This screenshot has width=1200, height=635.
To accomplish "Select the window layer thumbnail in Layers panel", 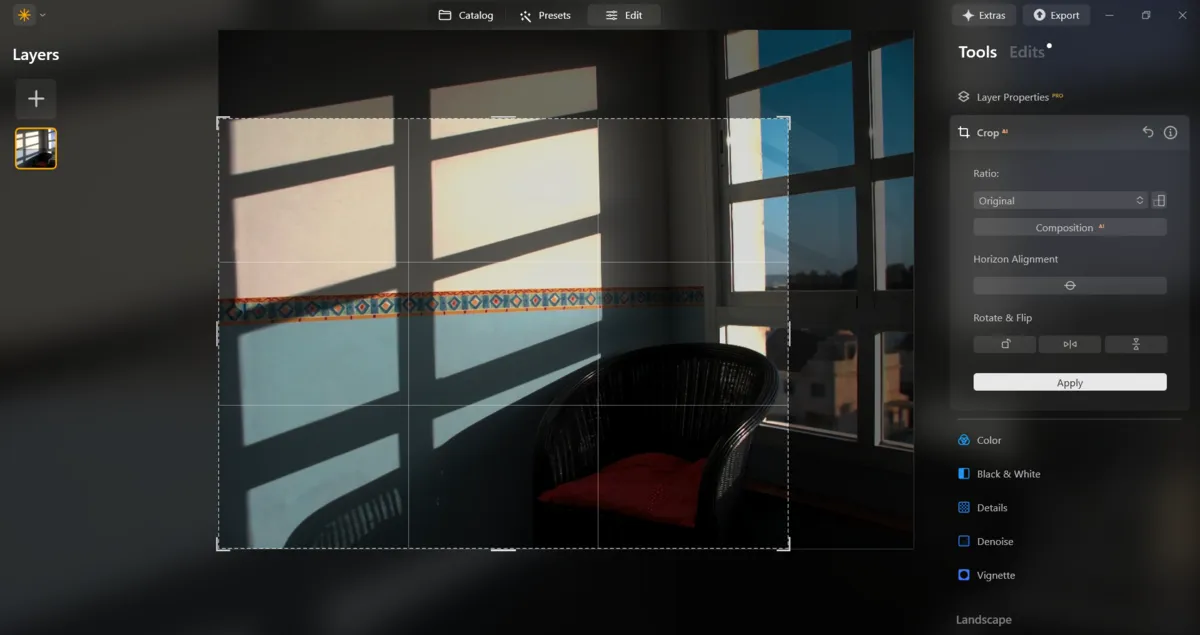I will pyautogui.click(x=35, y=146).
